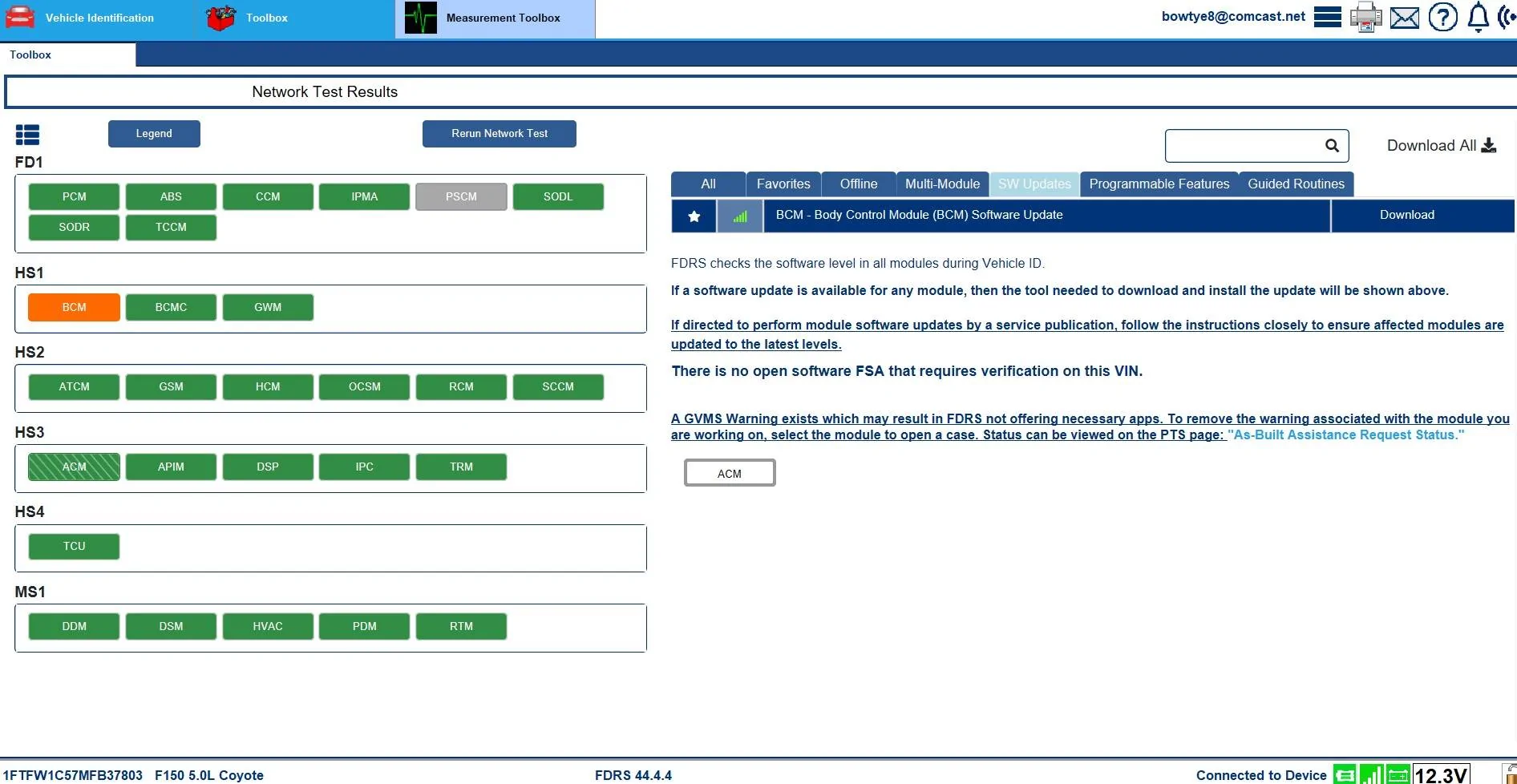Select the TCU module
This screenshot has width=1517, height=784.
[74, 546]
